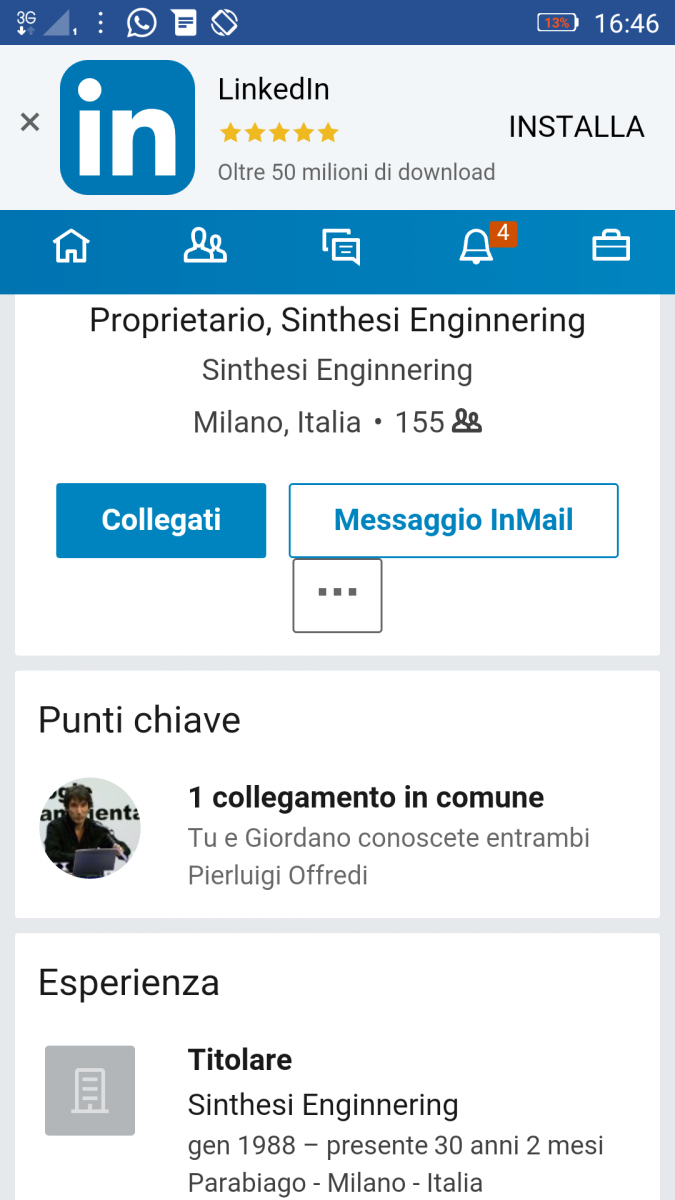This screenshot has width=675, height=1200.
Task: Tap the battery indicator in status bar
Action: pyautogui.click(x=557, y=22)
